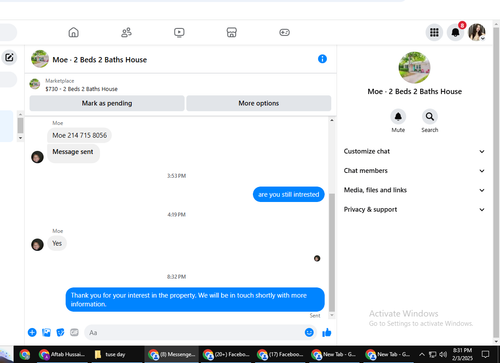Switch to the (8) Messenger taskbar window

(172, 354)
